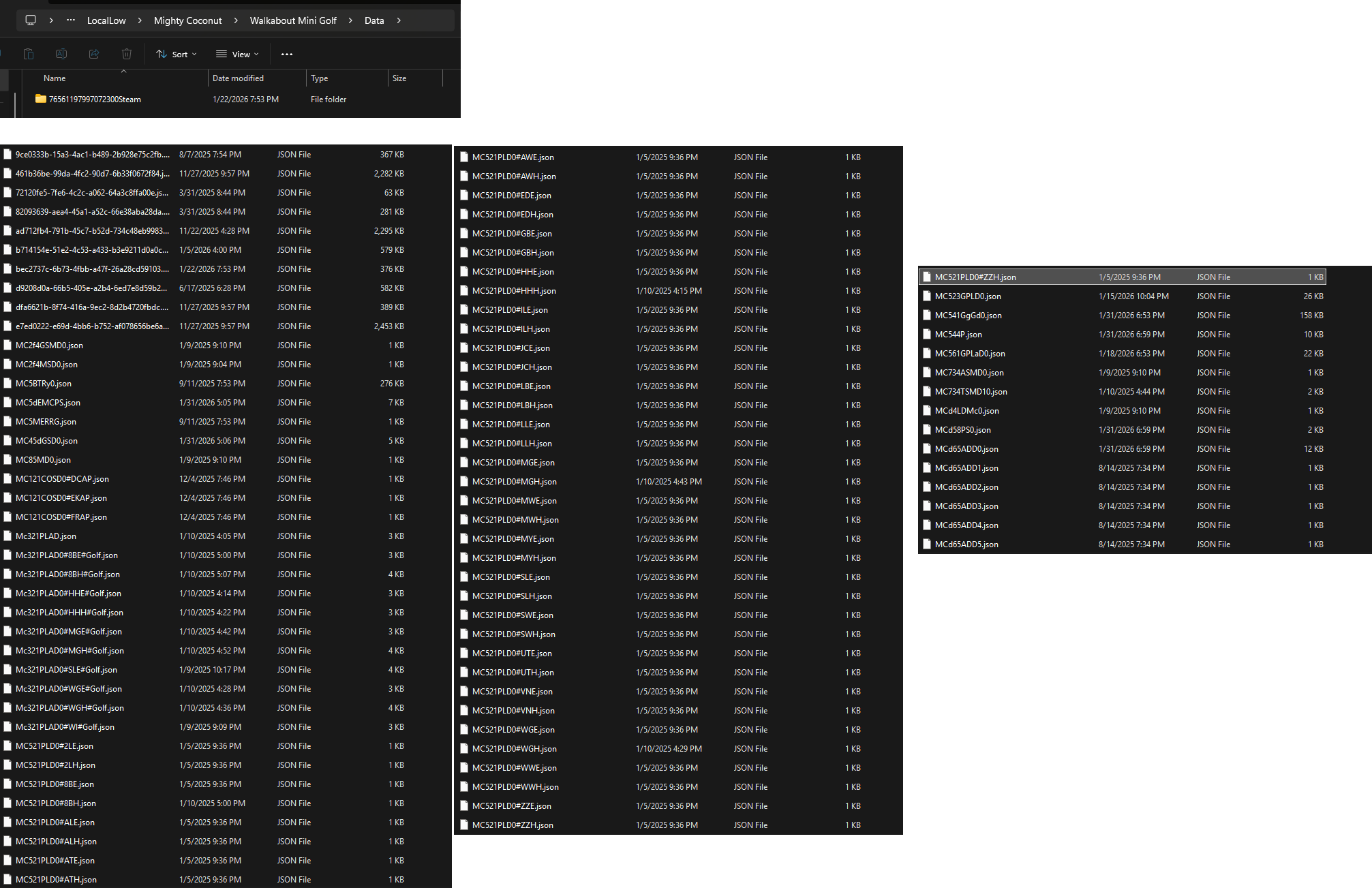The height and width of the screenshot is (890, 1372).
Task: Select the MC523GPLD0.json file
Action: 968,296
